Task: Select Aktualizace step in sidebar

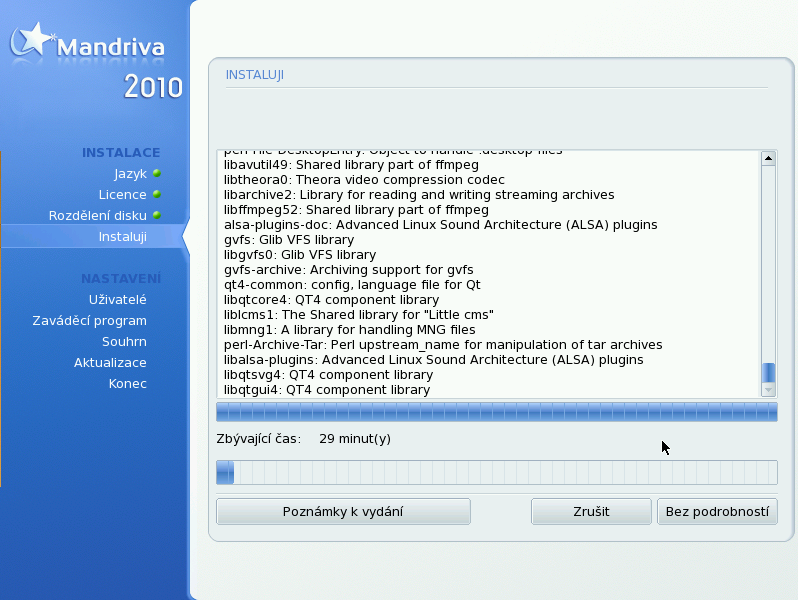Action: coord(110,362)
